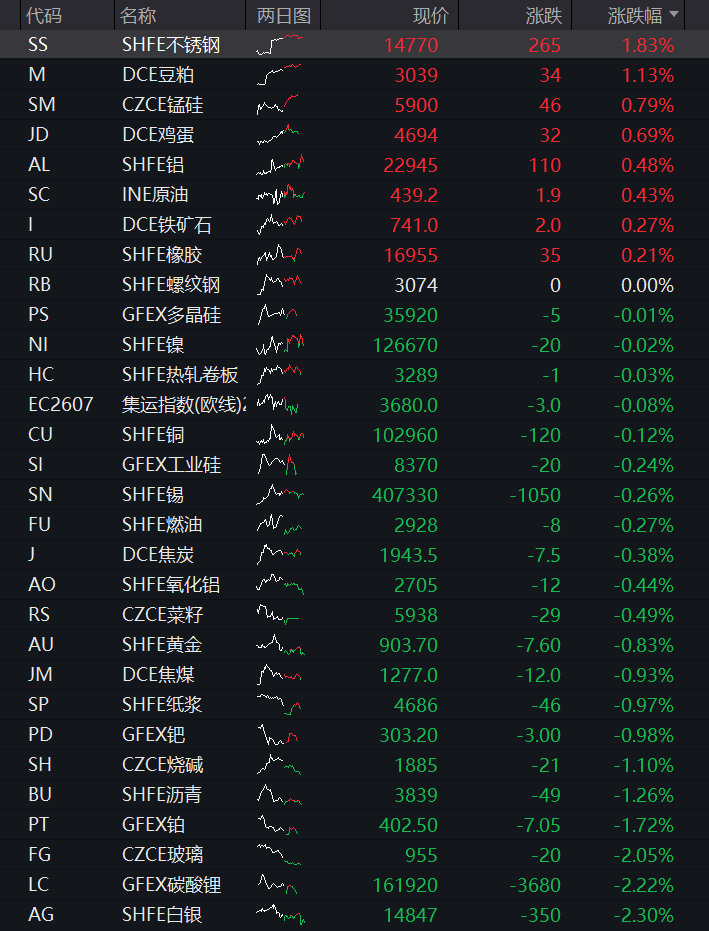Click the EC2607 contract code
This screenshot has width=709, height=931.
61,405
